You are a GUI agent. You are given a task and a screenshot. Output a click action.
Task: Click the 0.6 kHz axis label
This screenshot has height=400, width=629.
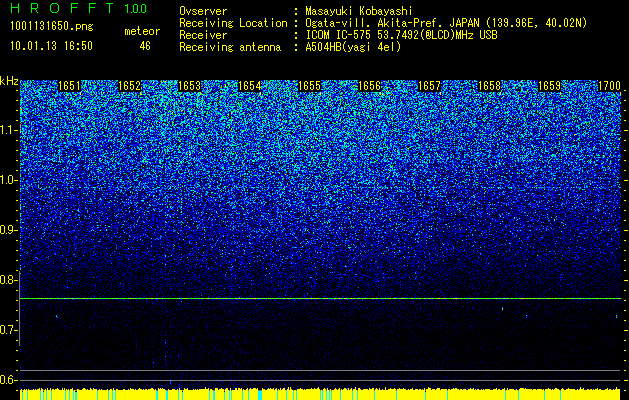(9, 380)
